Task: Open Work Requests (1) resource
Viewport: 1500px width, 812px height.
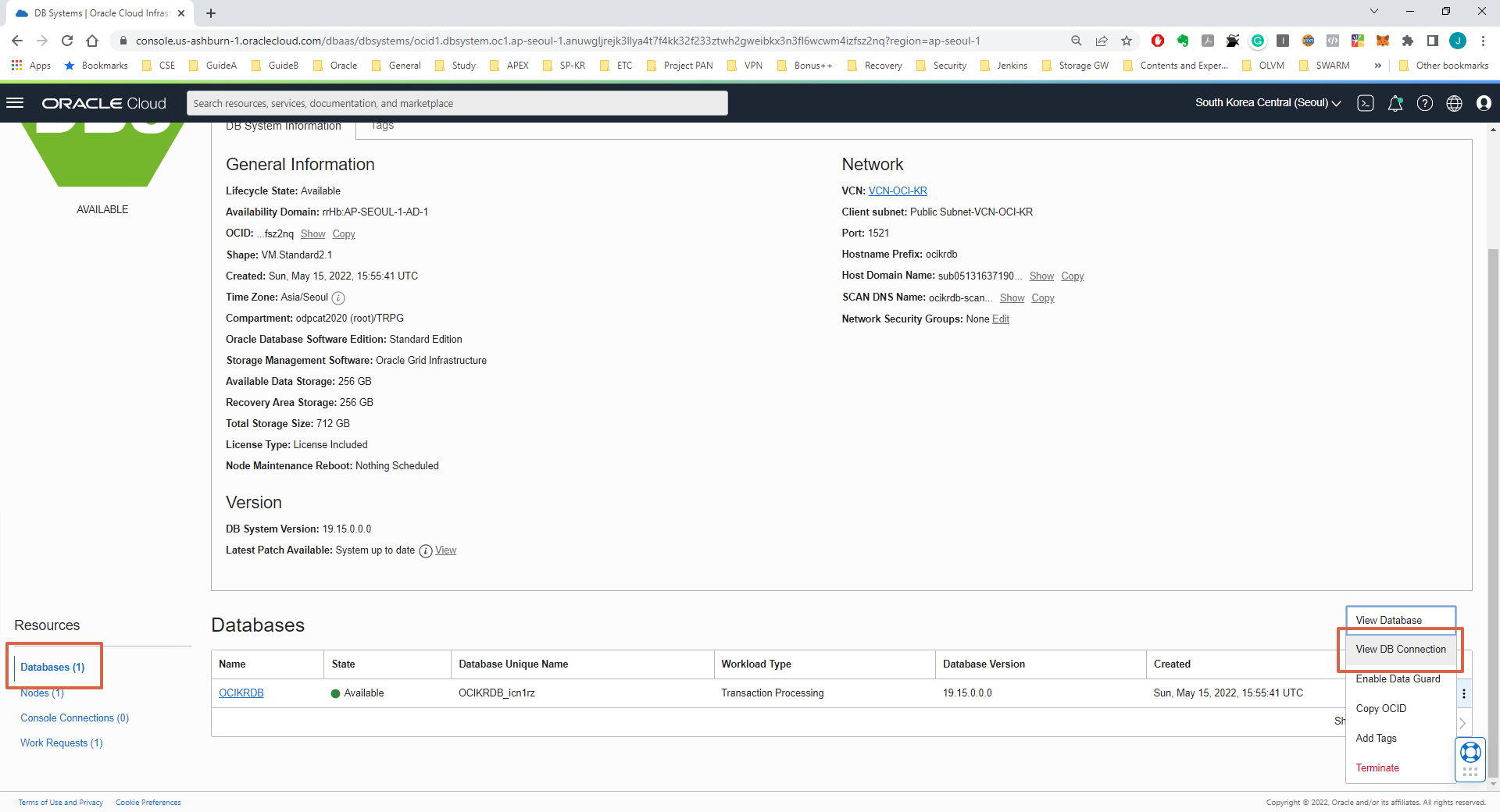Action: pyautogui.click(x=62, y=743)
